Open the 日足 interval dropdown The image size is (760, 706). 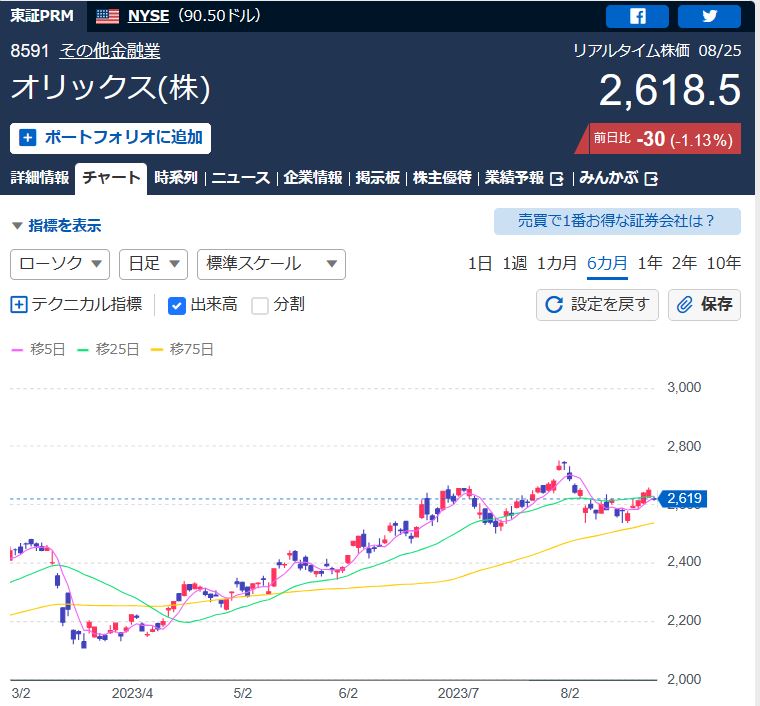click(153, 264)
